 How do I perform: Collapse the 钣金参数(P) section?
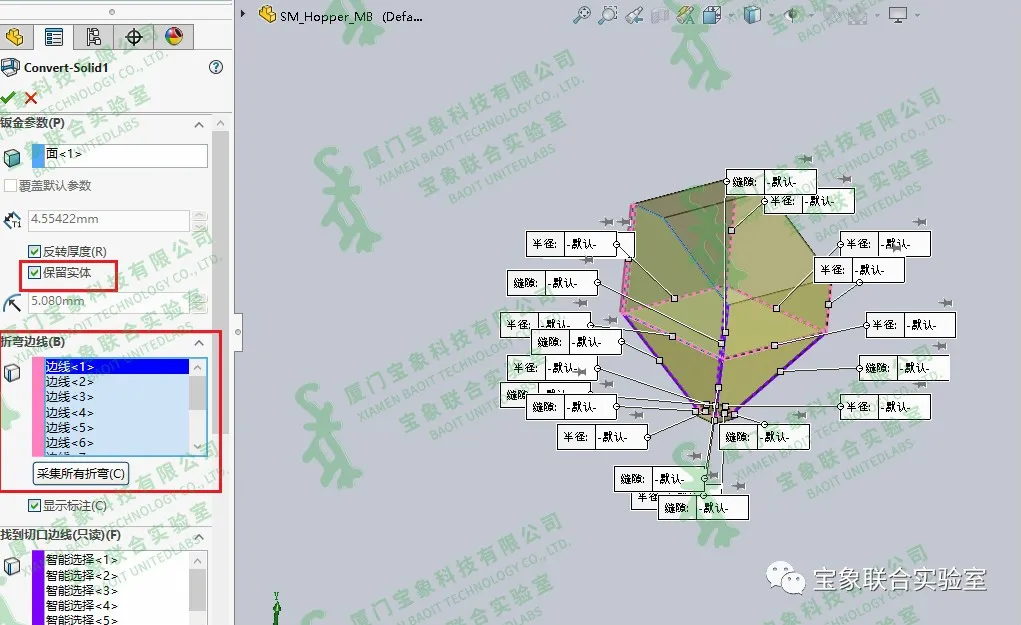click(199, 124)
